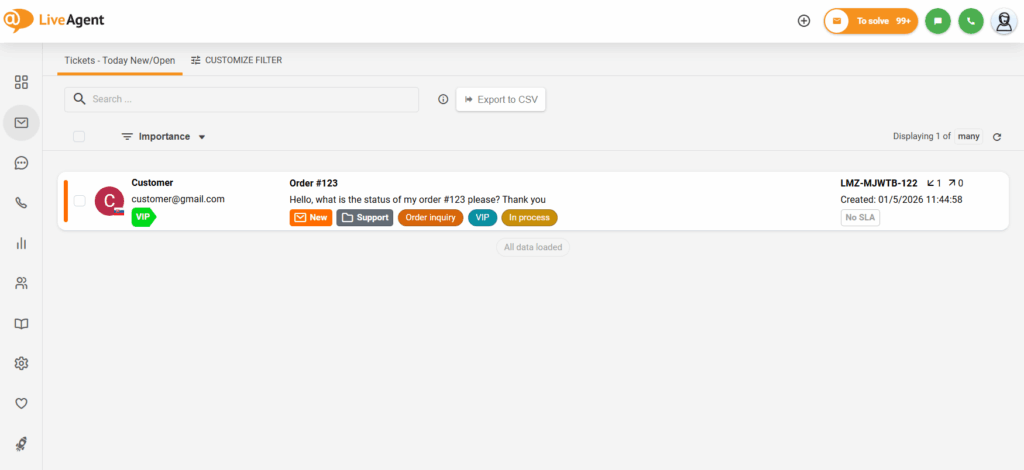Tick the select-all tickets checkbox
Viewport: 1024px width, 470px height.
click(x=79, y=137)
